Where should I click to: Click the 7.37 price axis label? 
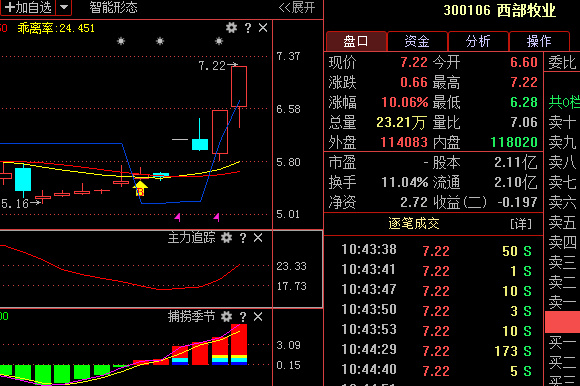[288, 56]
